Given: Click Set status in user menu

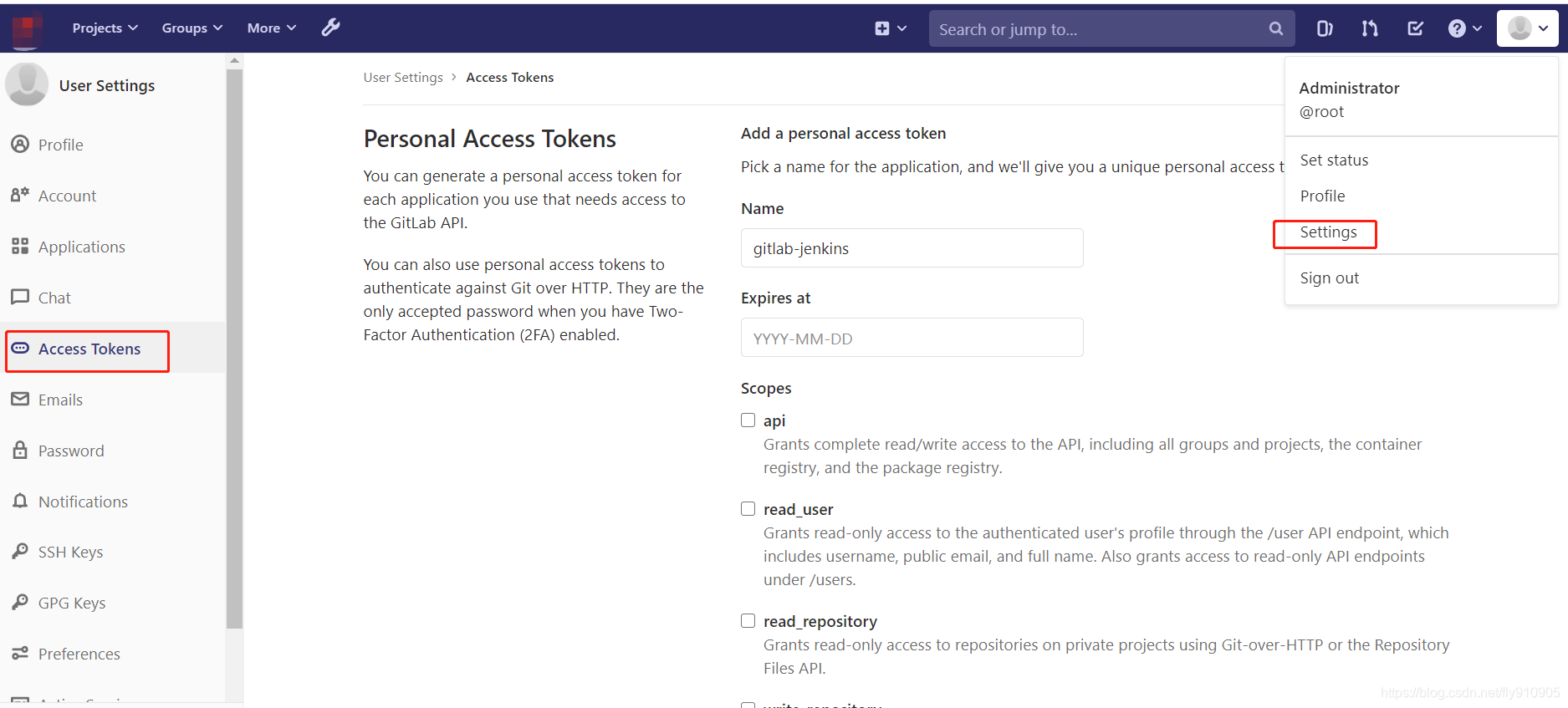Looking at the screenshot, I should tap(1334, 160).
